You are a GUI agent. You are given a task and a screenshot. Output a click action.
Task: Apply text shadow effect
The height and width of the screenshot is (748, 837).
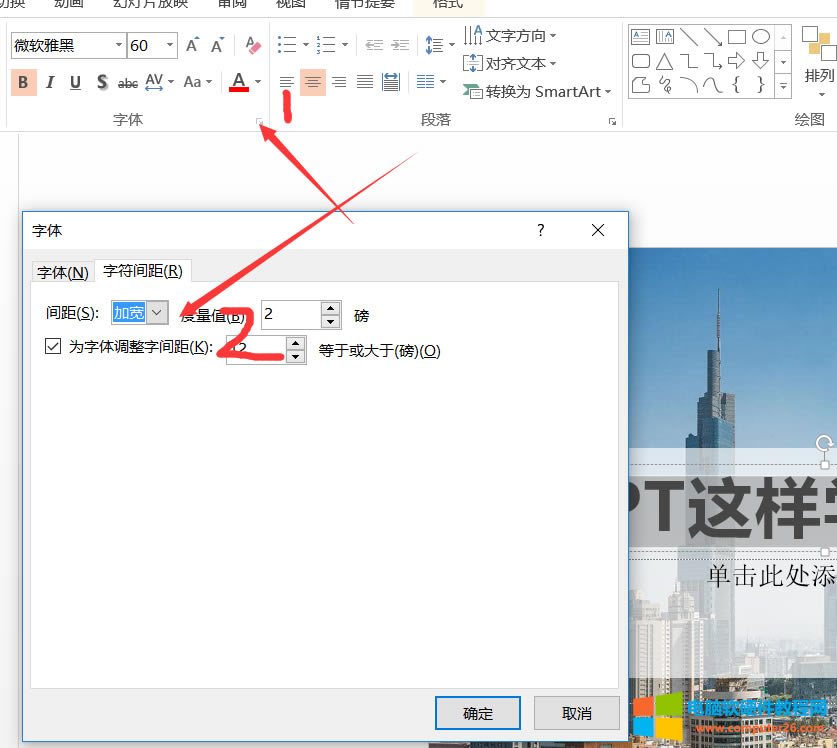(x=100, y=81)
